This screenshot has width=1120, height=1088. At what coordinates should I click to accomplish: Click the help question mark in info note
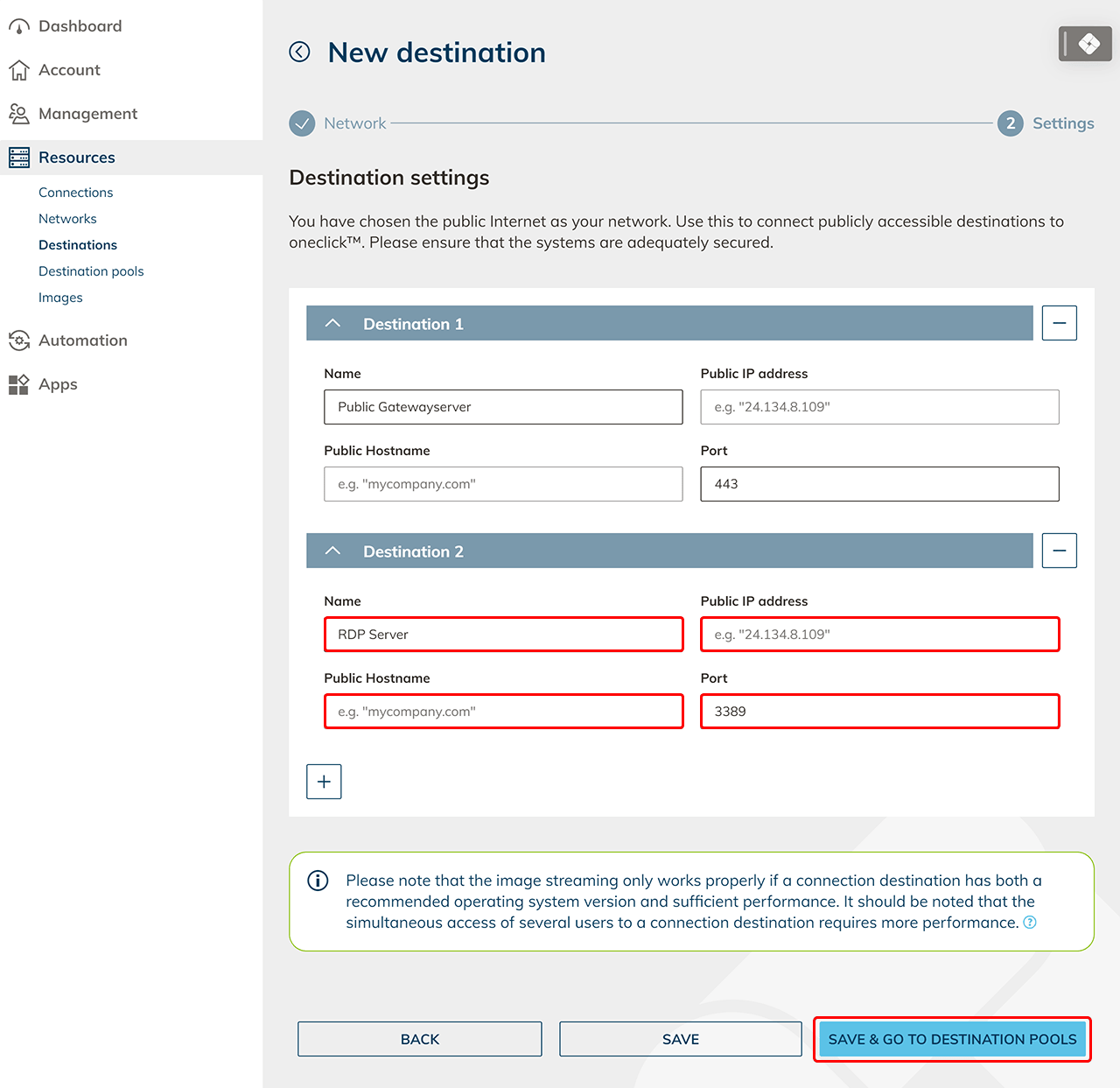click(1030, 923)
